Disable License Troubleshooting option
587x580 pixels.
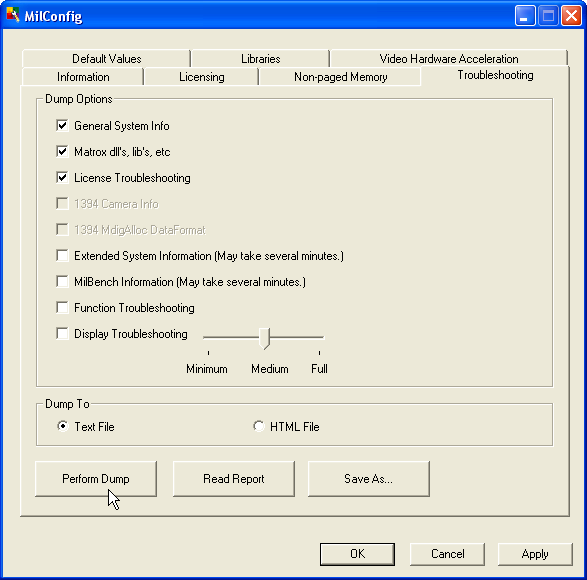tap(62, 177)
